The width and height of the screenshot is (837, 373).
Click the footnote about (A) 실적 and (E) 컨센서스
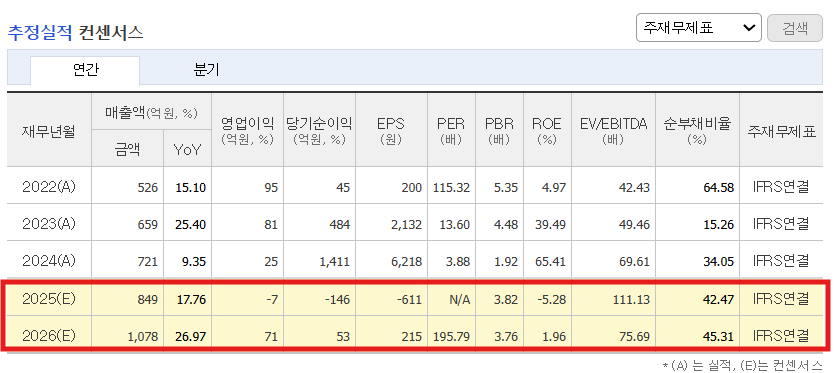coord(742,366)
